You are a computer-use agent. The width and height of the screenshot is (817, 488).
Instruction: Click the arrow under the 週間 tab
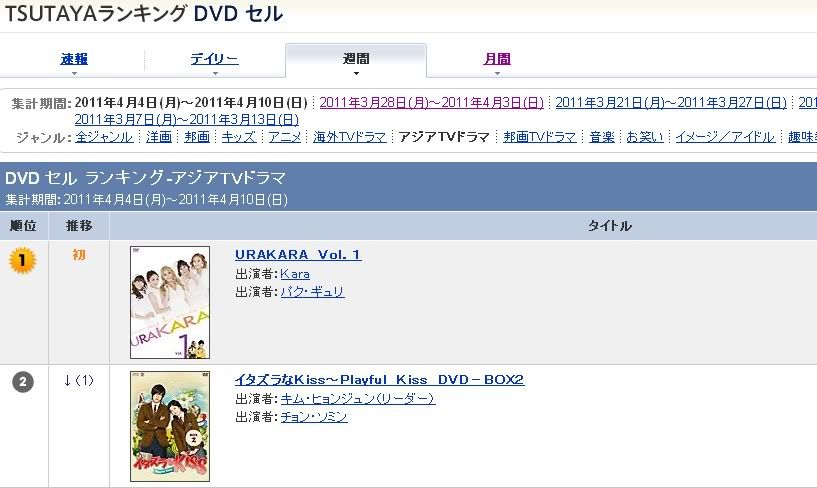[356, 73]
